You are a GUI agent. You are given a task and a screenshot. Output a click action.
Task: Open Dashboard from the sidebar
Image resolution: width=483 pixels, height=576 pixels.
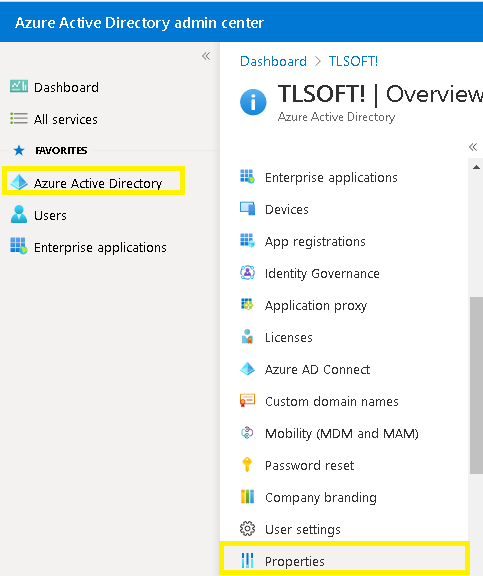[x=66, y=87]
